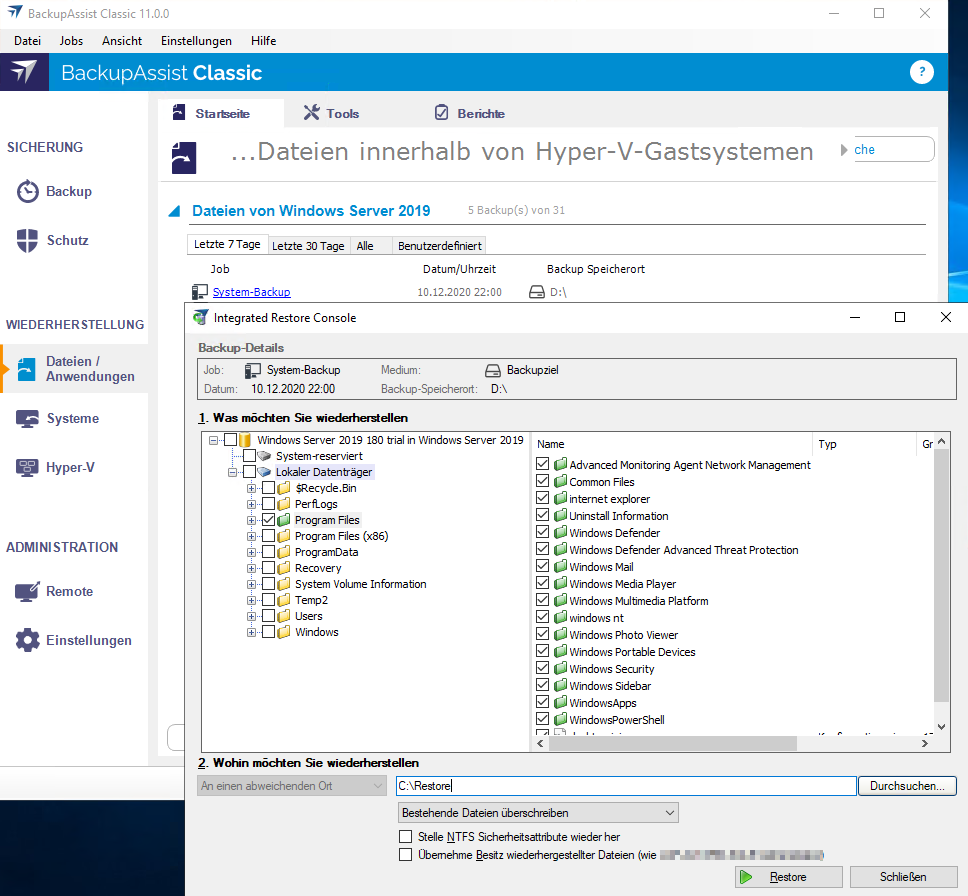Click the blue help question mark icon
This screenshot has height=896, width=968.
pos(921,72)
